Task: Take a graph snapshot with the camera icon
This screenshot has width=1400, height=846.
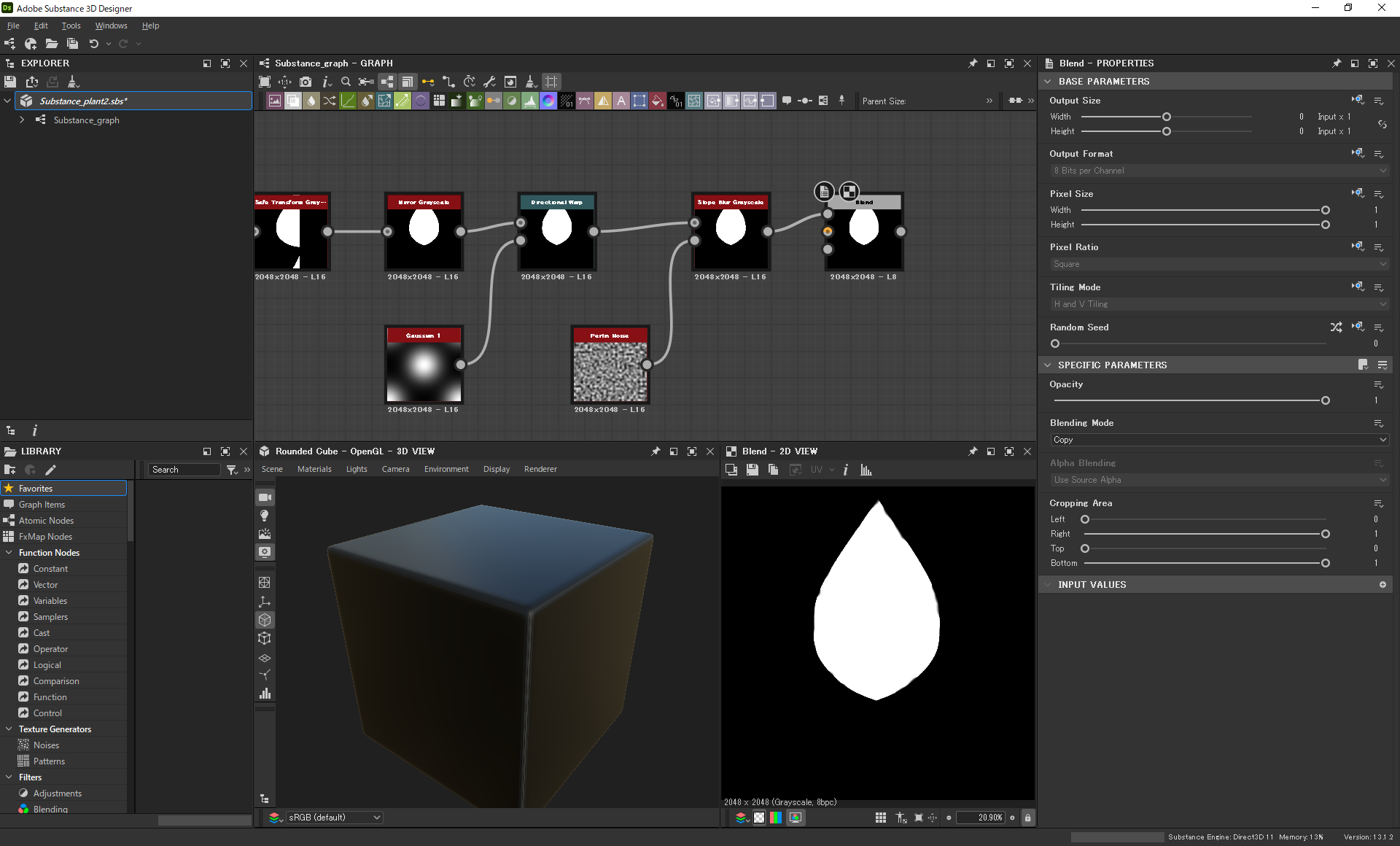Action: point(306,82)
